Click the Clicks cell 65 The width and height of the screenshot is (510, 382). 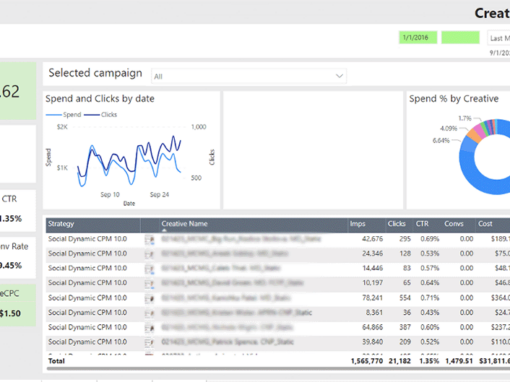[x=407, y=283]
